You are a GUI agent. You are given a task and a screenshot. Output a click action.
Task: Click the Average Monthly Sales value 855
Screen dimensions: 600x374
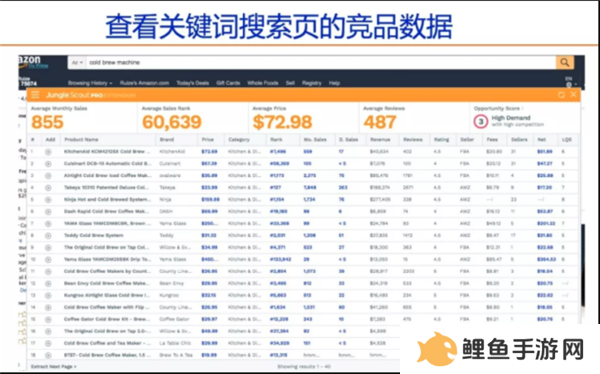pyautogui.click(x=47, y=122)
